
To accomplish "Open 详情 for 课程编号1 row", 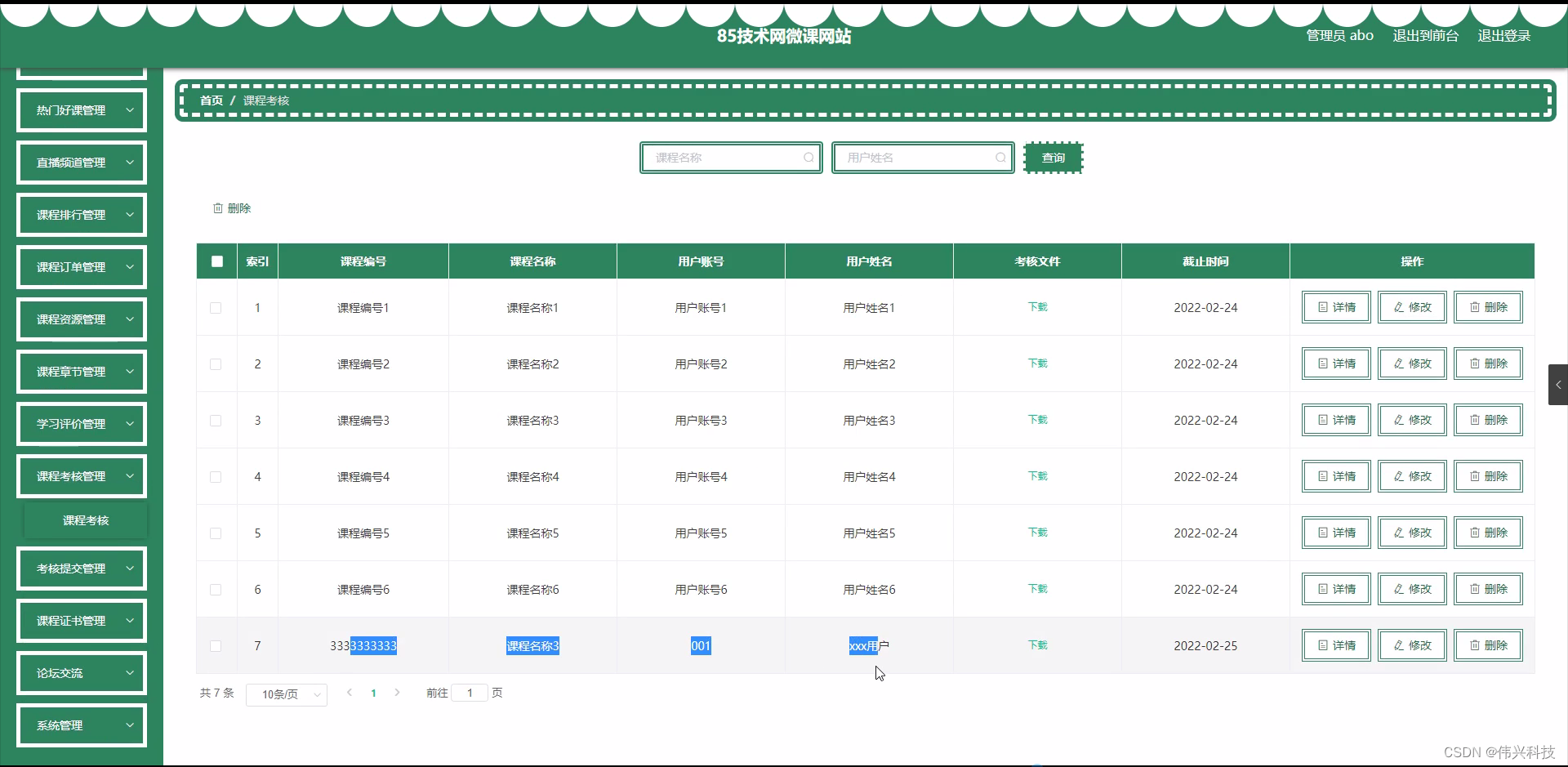I will (x=1336, y=307).
